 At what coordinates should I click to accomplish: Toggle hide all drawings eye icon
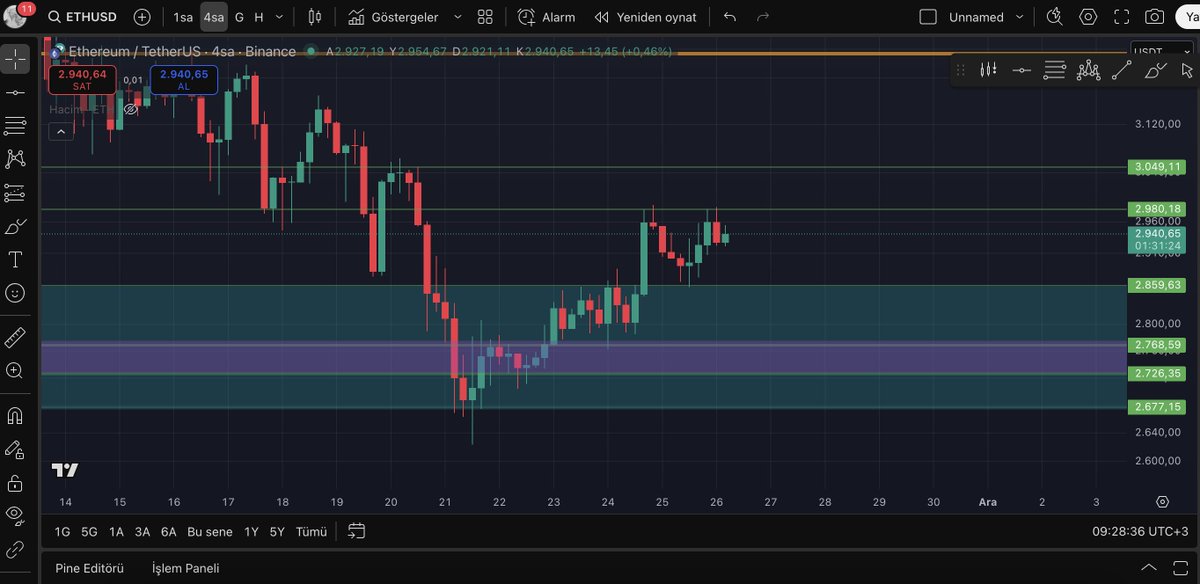click(15, 515)
